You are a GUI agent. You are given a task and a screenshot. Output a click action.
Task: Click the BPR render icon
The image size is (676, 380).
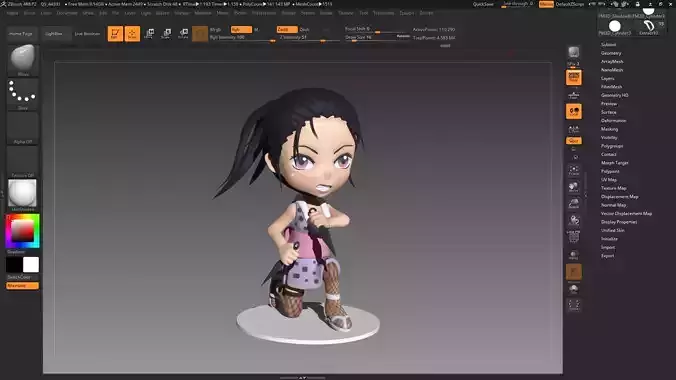(x=573, y=53)
